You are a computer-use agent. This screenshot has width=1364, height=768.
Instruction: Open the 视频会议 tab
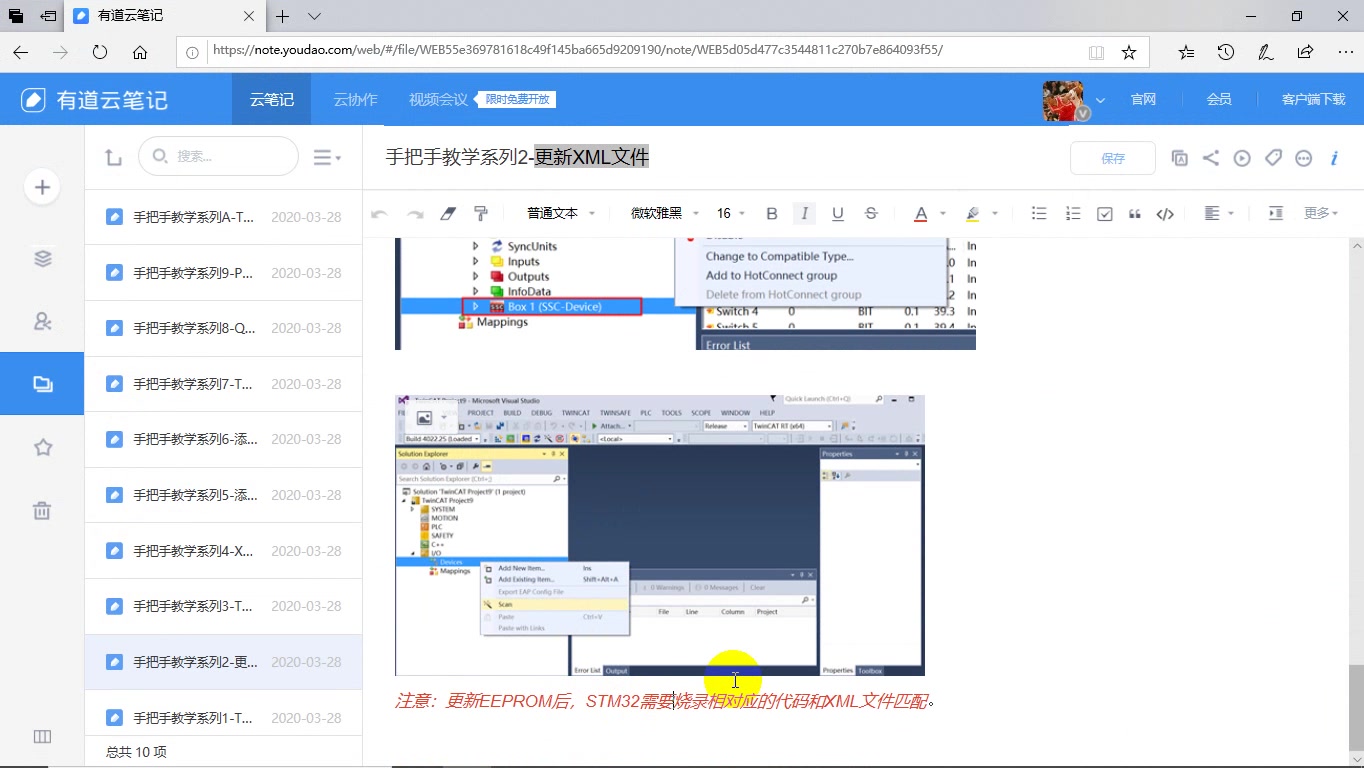point(438,99)
